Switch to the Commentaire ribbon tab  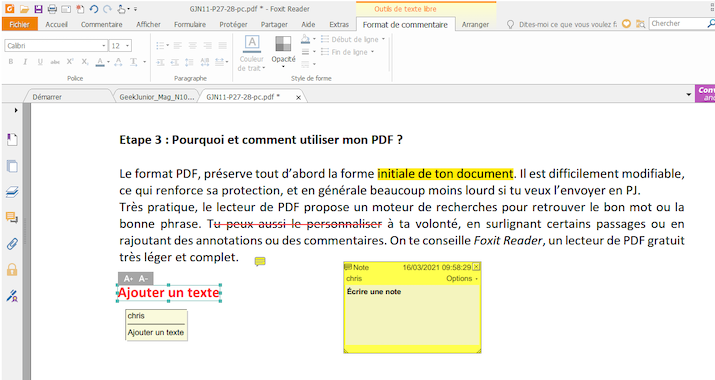[101, 24]
